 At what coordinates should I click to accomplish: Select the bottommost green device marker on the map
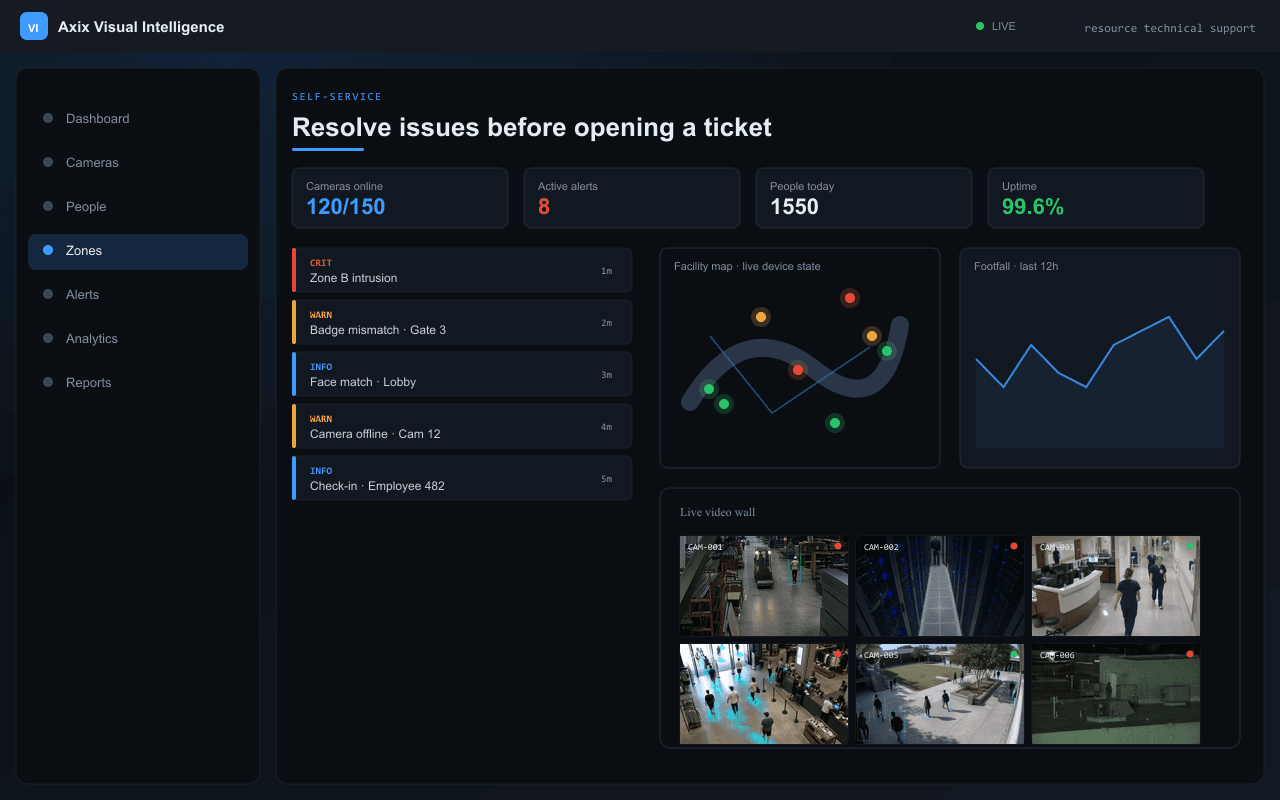835,423
